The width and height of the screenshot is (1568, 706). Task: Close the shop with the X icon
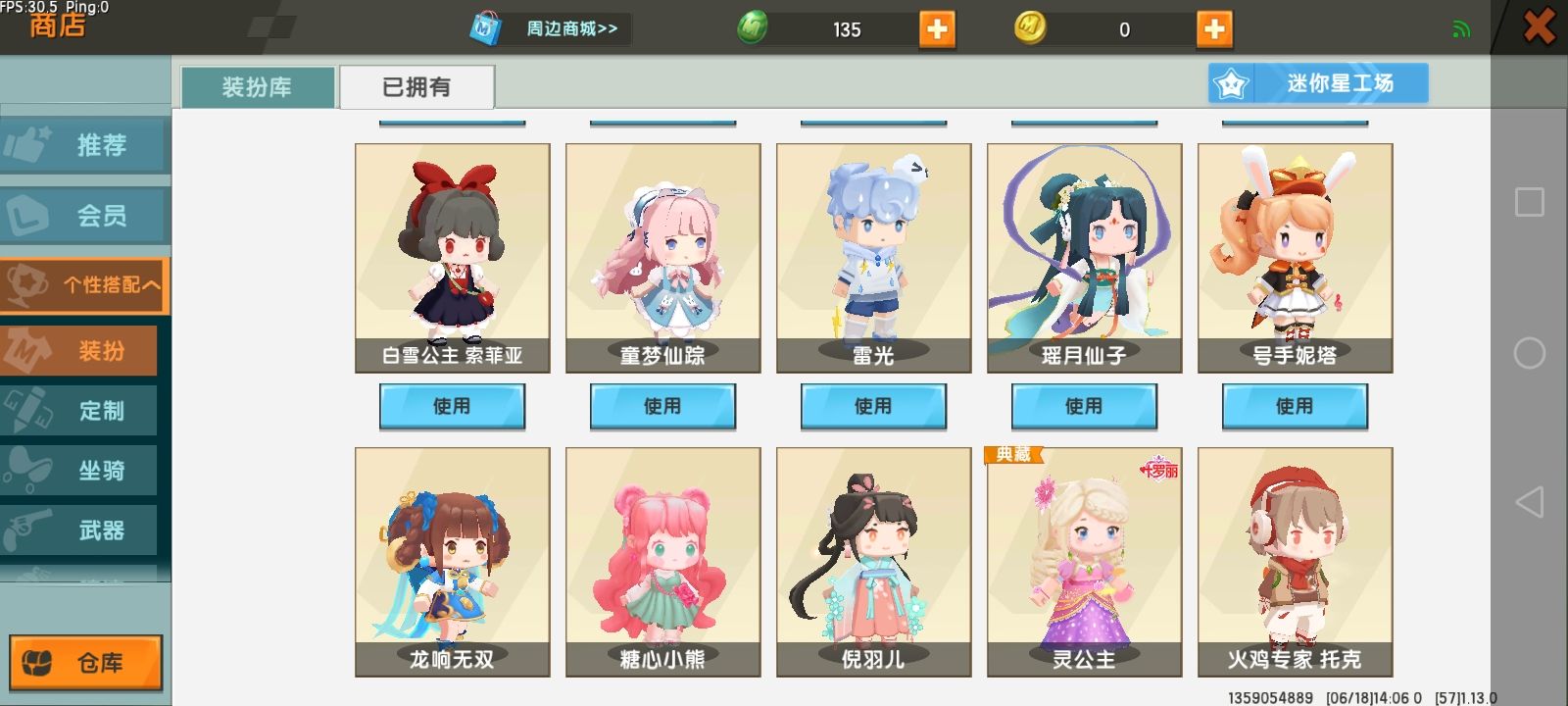[1539, 26]
